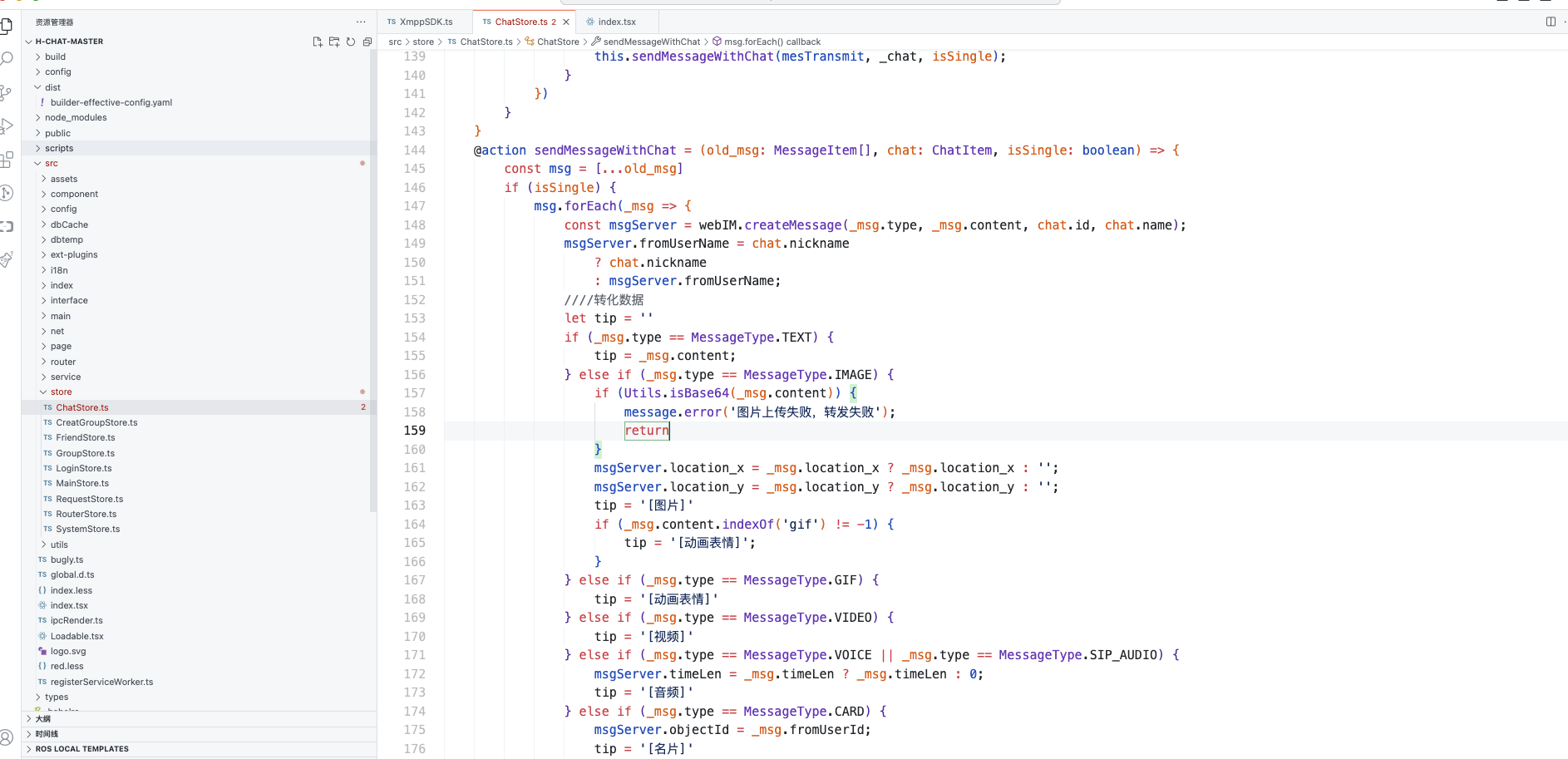Open global.d.ts file

200,574
